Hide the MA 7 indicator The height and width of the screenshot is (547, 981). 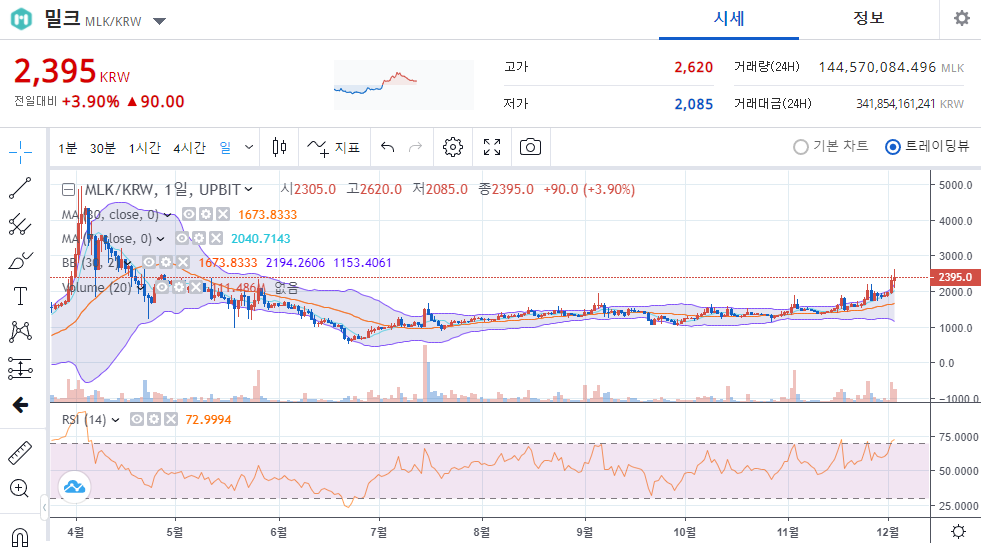click(182, 238)
